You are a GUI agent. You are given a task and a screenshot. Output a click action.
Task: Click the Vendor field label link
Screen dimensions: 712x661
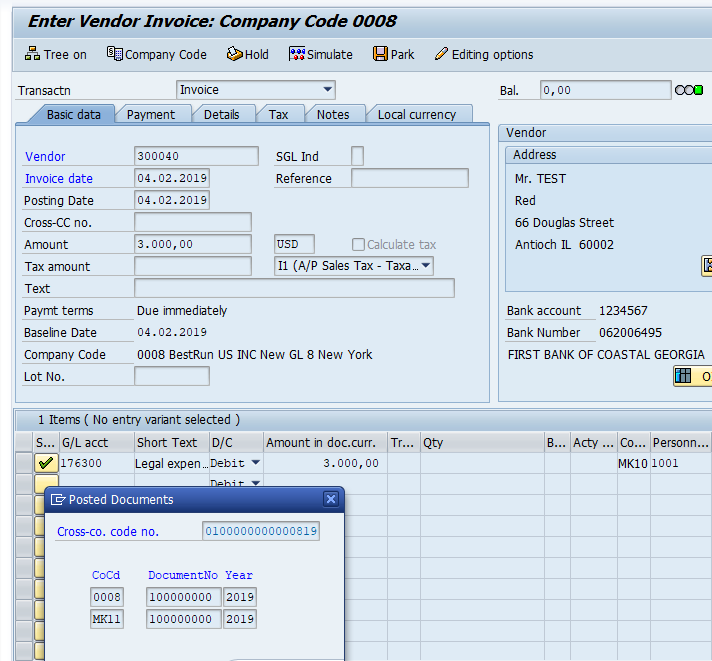45,157
